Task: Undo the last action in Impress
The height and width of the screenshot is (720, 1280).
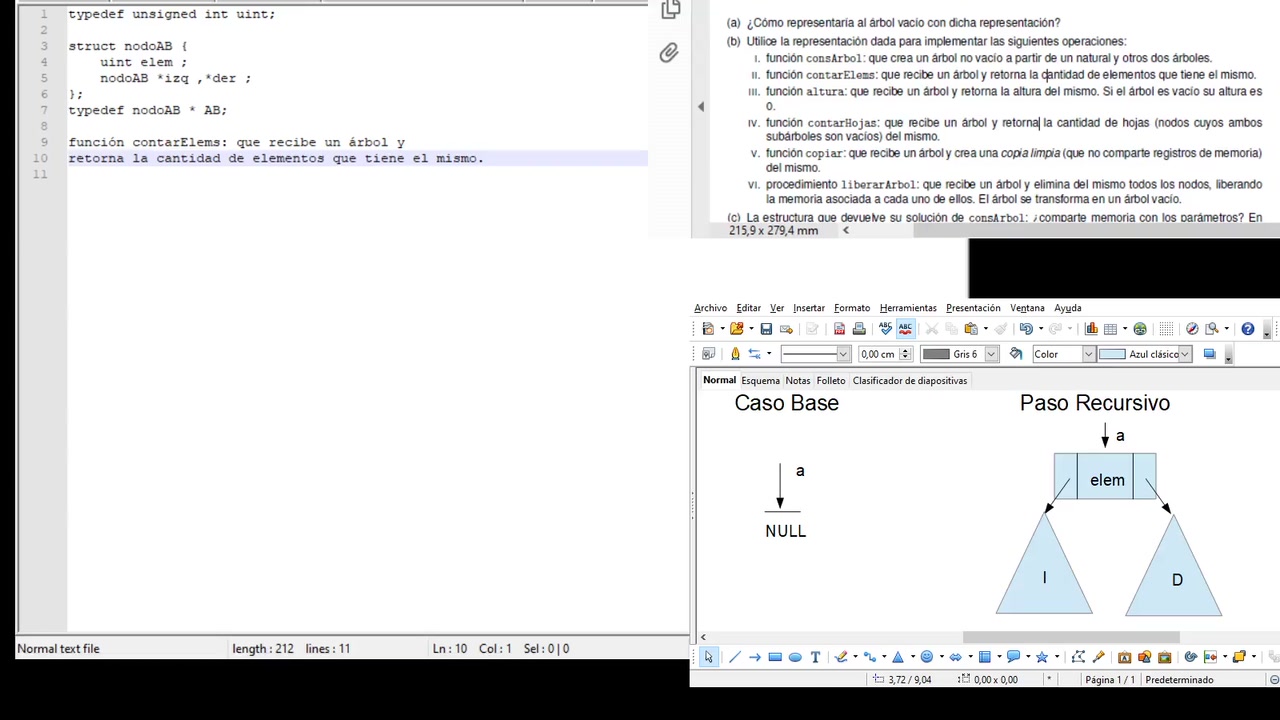Action: 1025,329
